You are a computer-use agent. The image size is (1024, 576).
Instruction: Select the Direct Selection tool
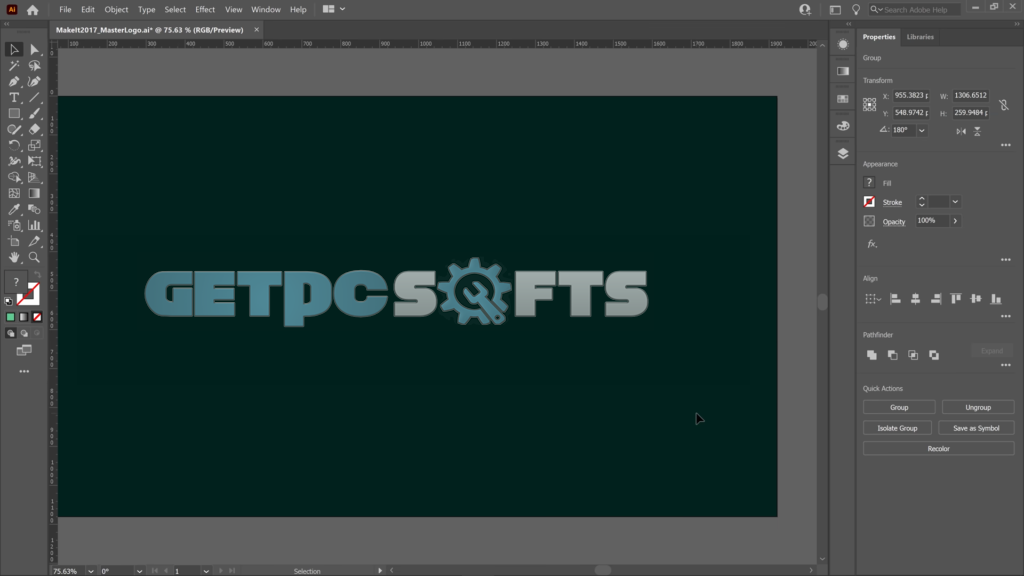[x=35, y=50]
